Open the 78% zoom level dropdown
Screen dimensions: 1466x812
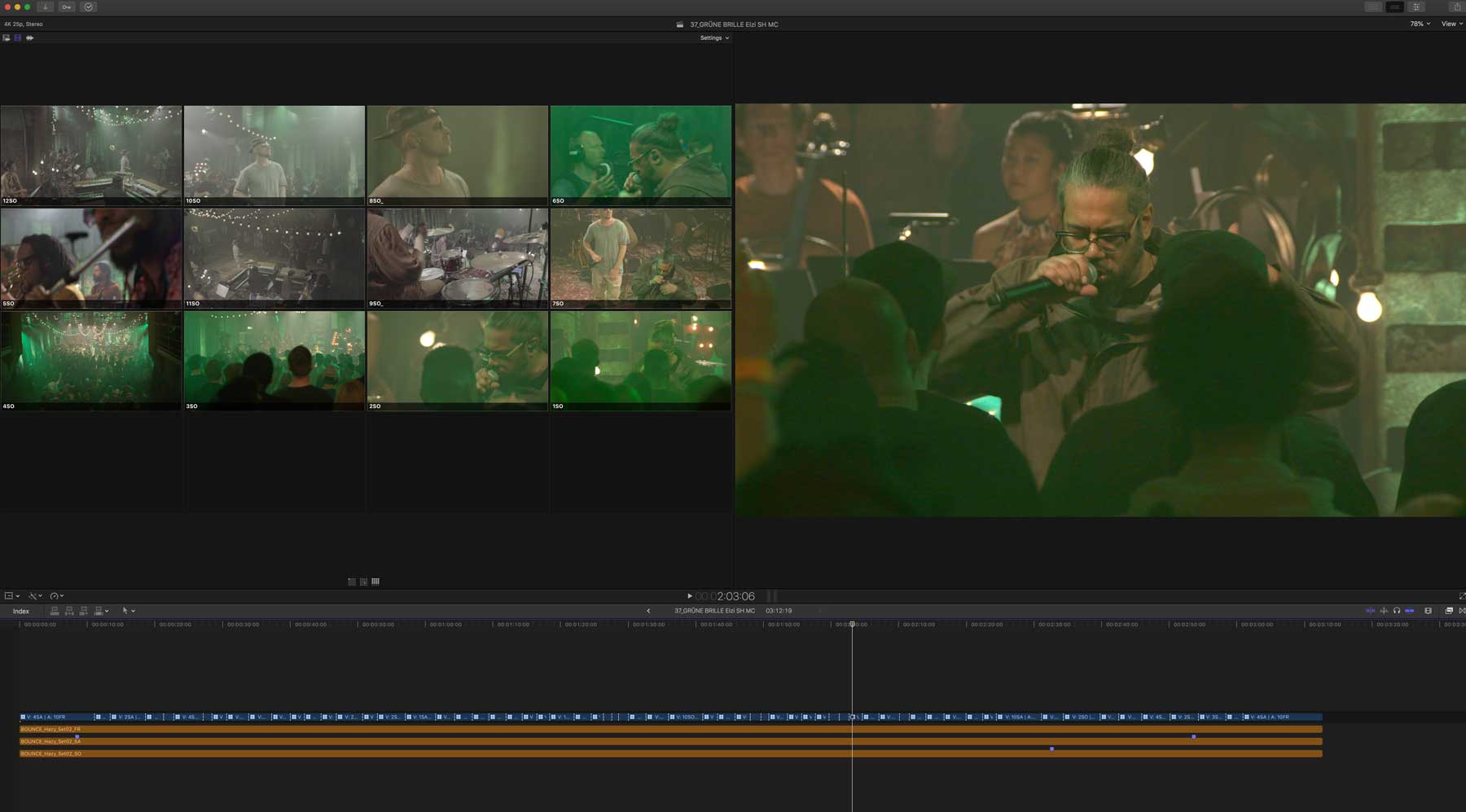point(1420,24)
